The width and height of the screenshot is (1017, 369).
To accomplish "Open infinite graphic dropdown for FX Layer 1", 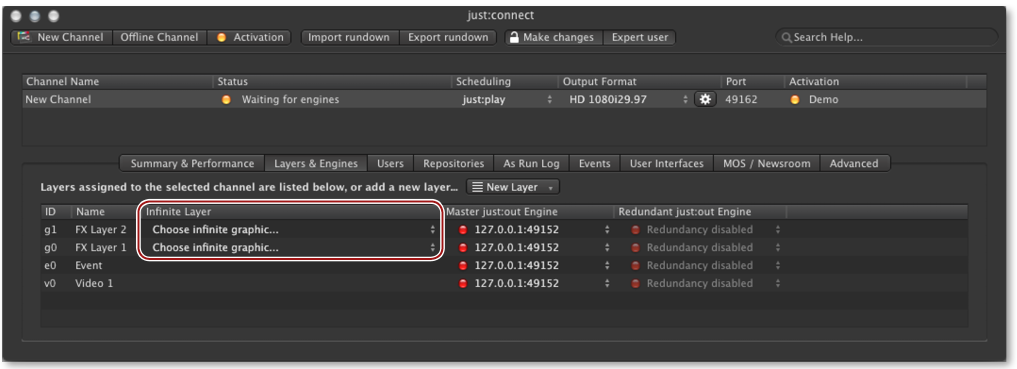I will (293, 248).
